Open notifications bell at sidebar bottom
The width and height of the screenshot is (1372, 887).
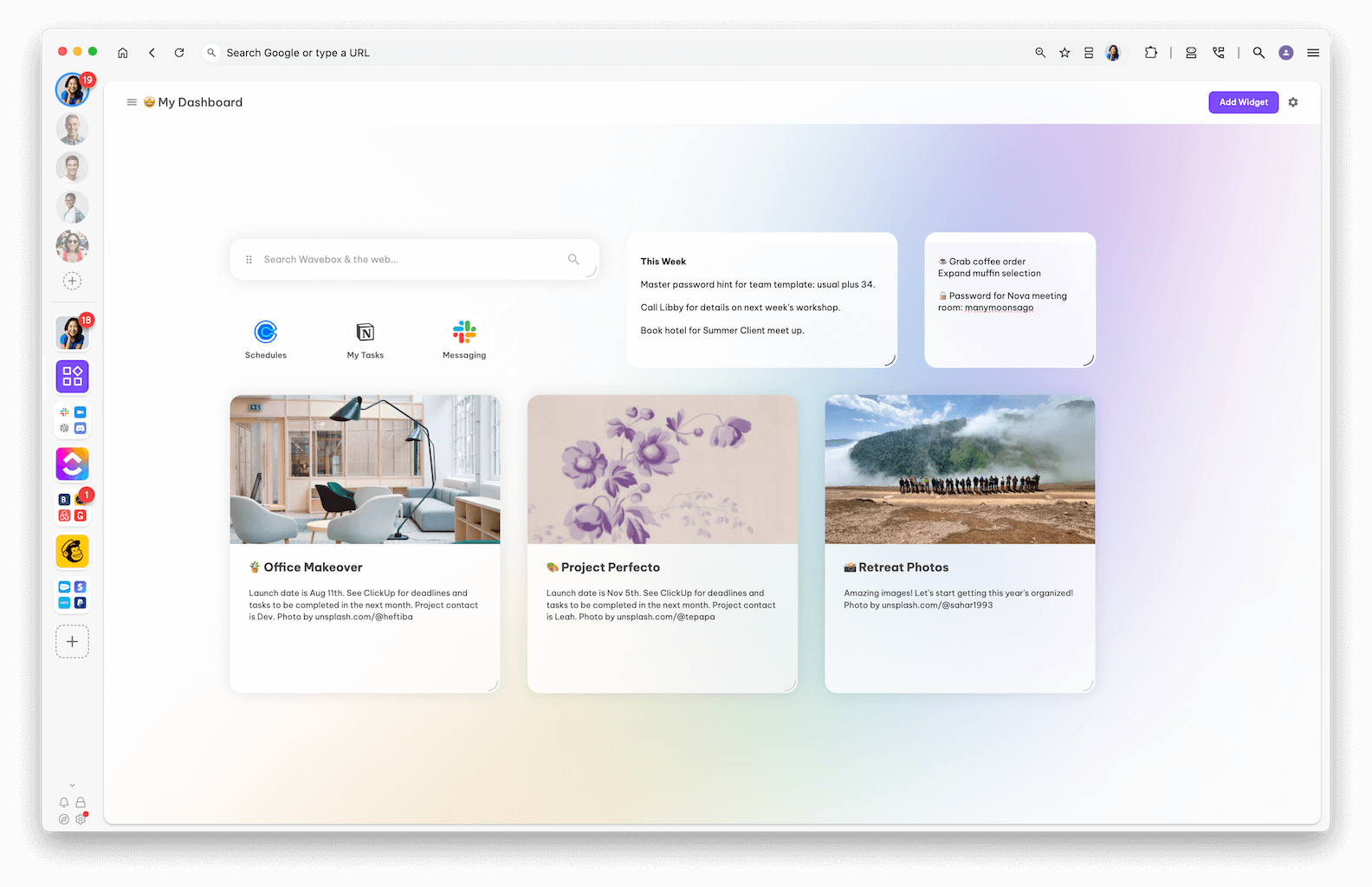click(64, 802)
